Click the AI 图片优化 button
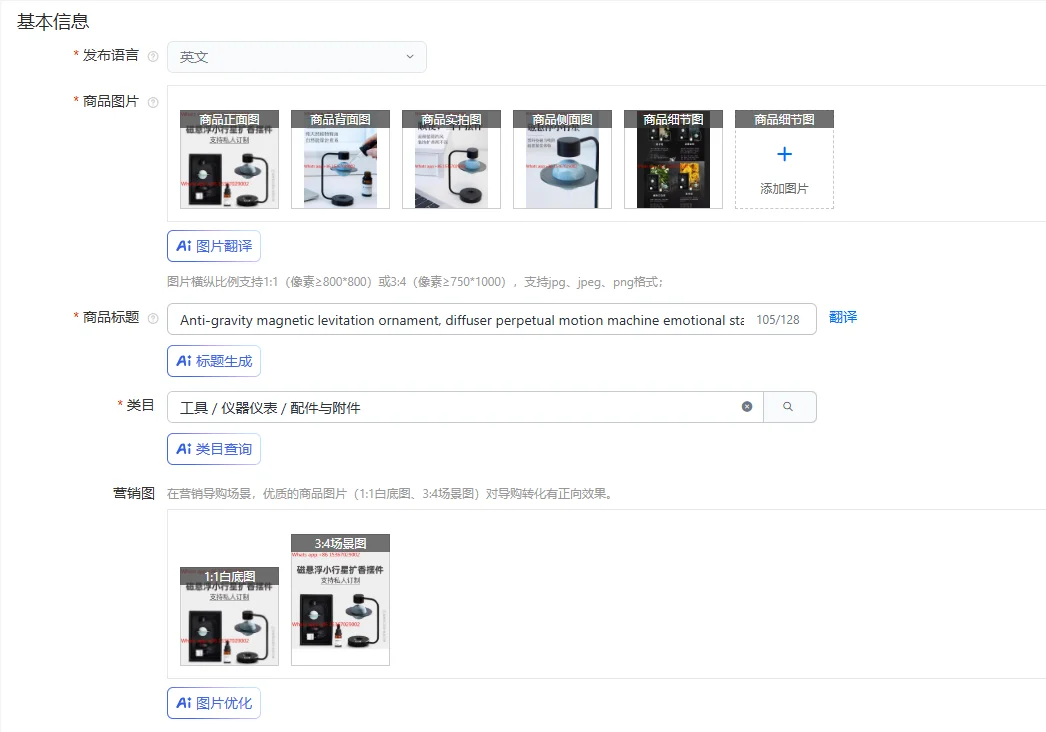The height and width of the screenshot is (732, 1046). pos(213,703)
